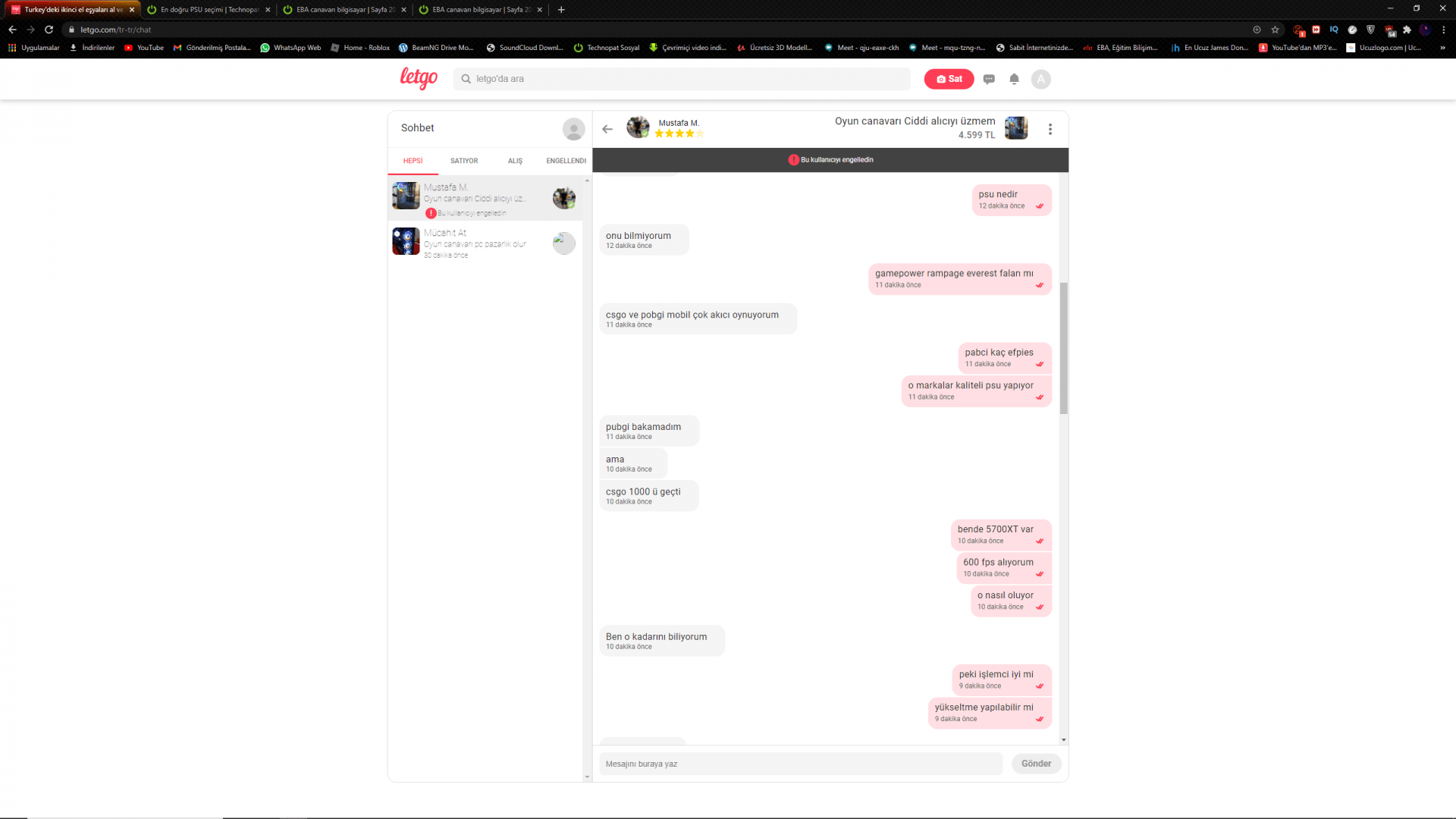This screenshot has height=819, width=1456.
Task: Click the Sohbet profile avatar icon
Action: coord(573,129)
